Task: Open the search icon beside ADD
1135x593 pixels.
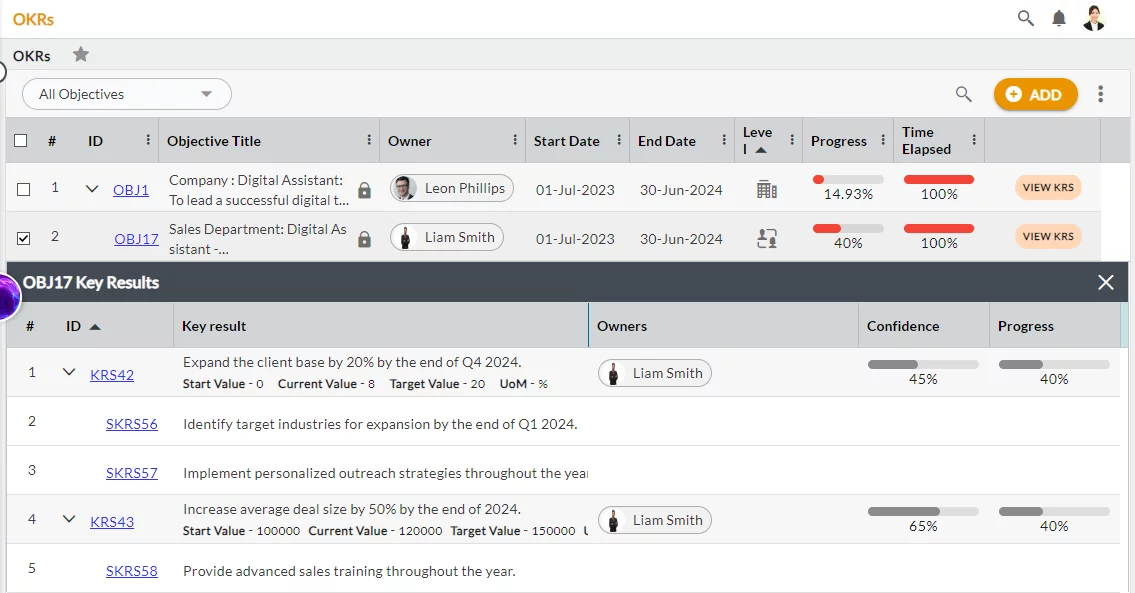Action: [x=963, y=94]
